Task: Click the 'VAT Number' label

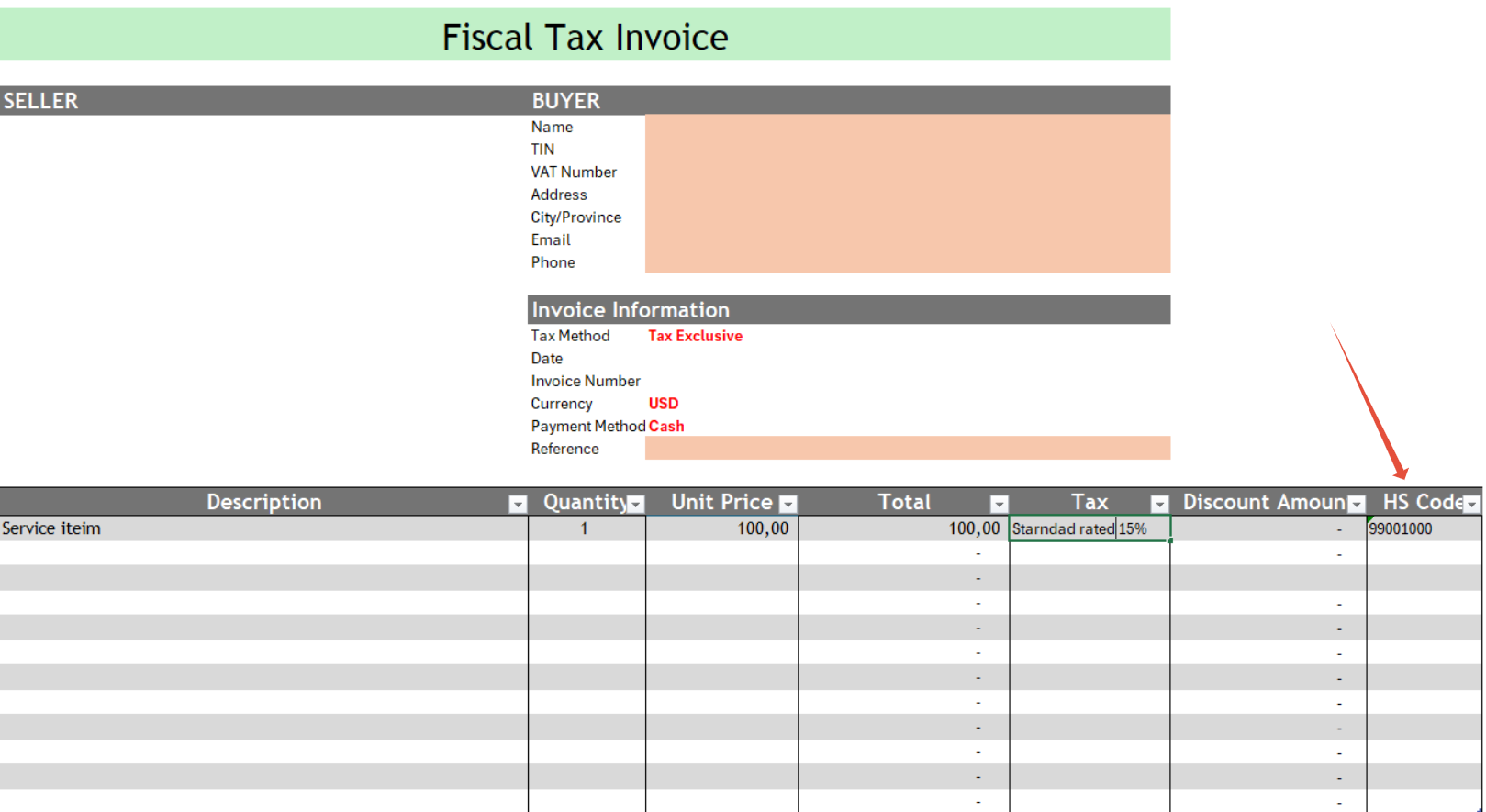Action: coord(574,172)
